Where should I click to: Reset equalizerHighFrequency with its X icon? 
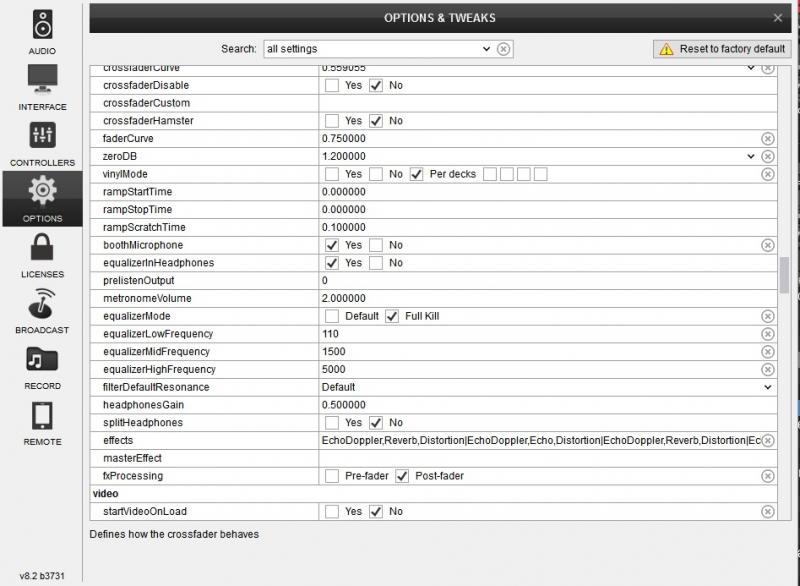pos(767,369)
